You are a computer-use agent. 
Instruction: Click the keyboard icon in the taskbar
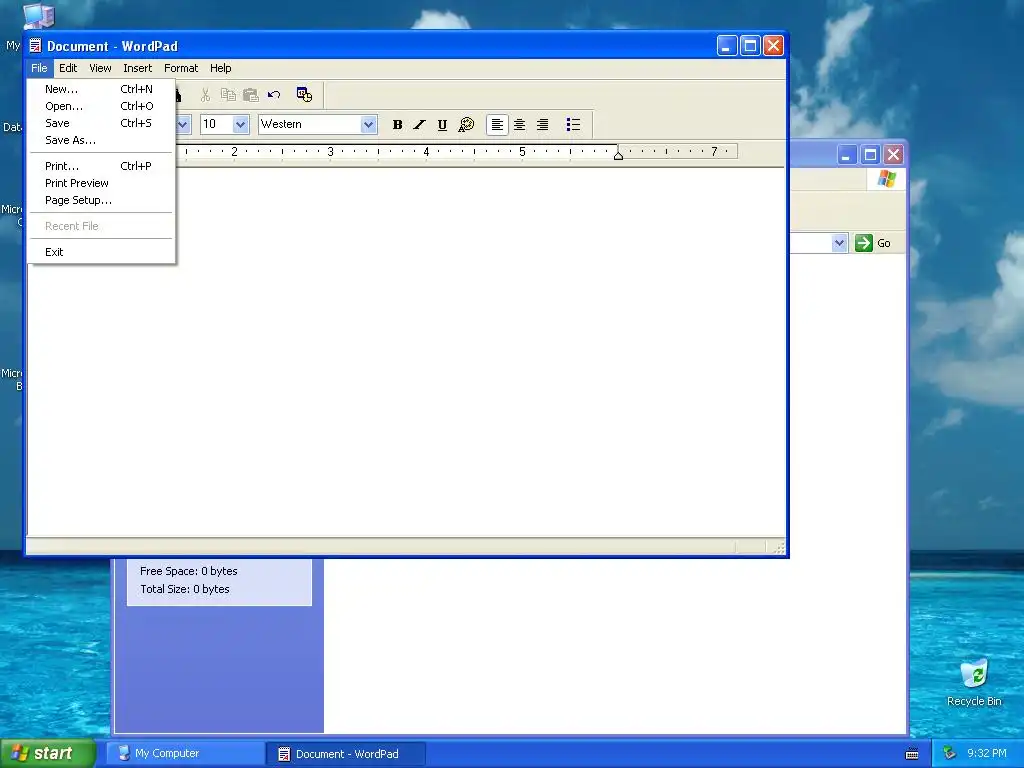click(912, 754)
